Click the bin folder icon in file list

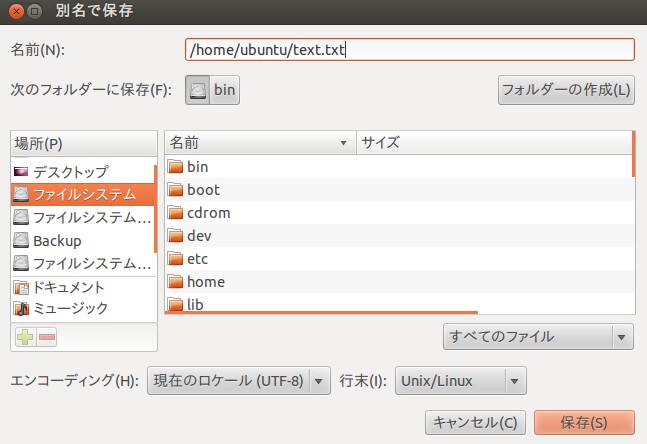pyautogui.click(x=175, y=167)
